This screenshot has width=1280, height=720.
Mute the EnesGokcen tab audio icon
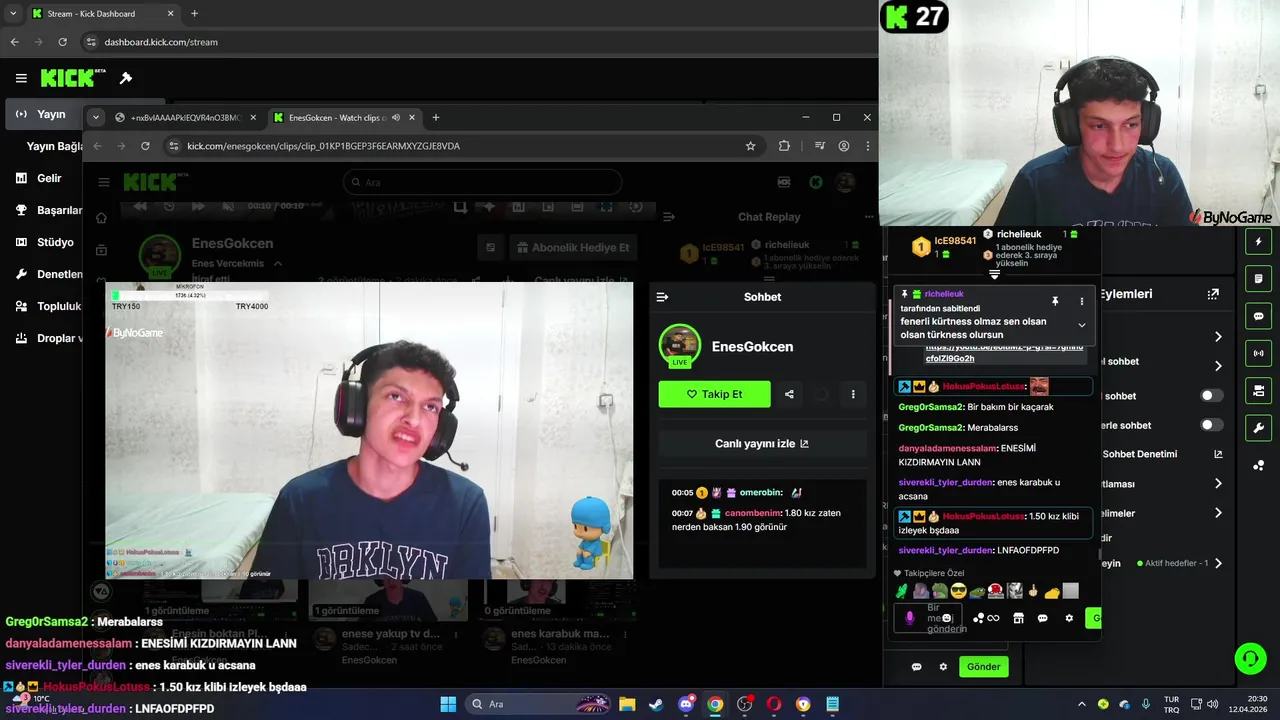tap(396, 117)
